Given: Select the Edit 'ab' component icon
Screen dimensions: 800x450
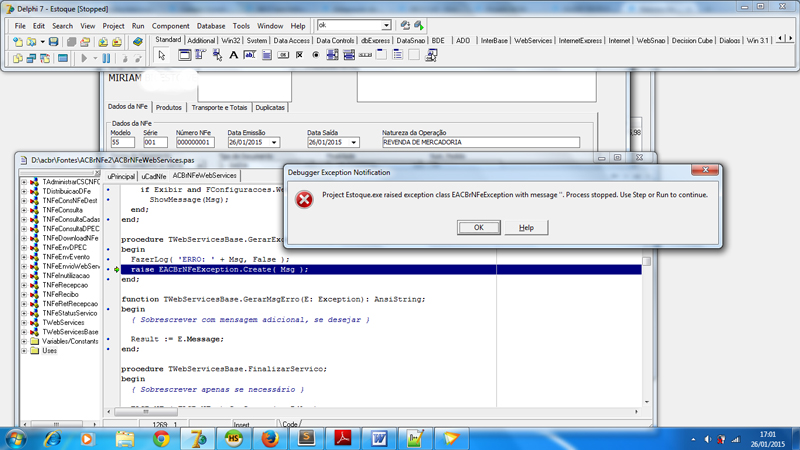Looking at the screenshot, I should [249, 55].
